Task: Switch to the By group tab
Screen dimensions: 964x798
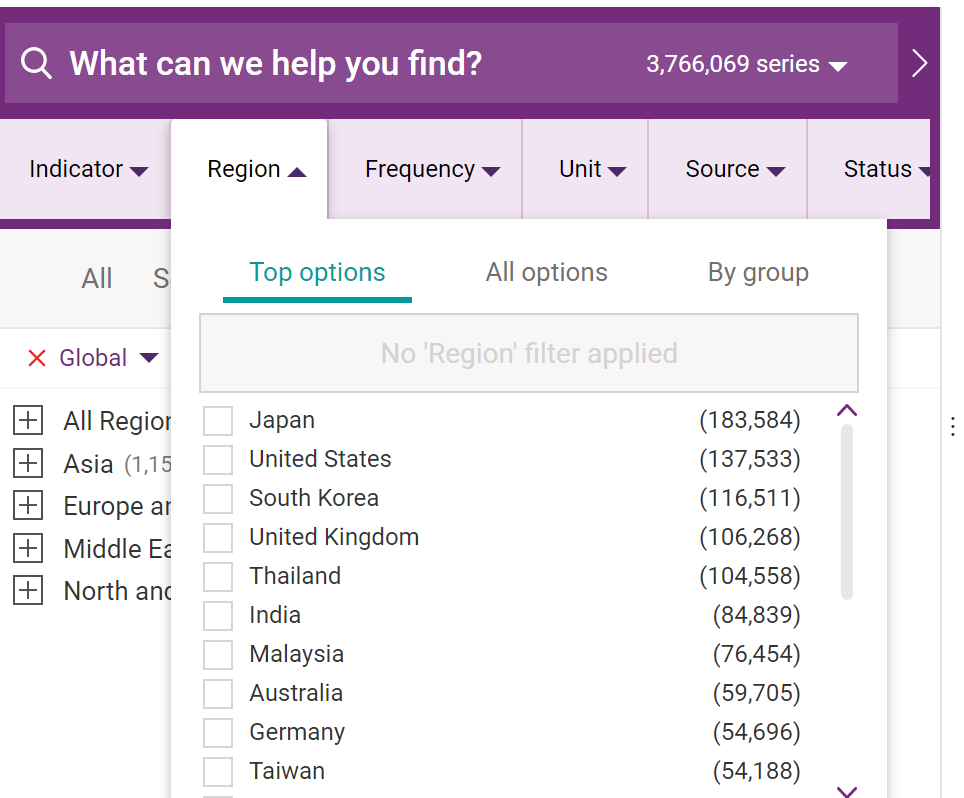Action: point(758,272)
